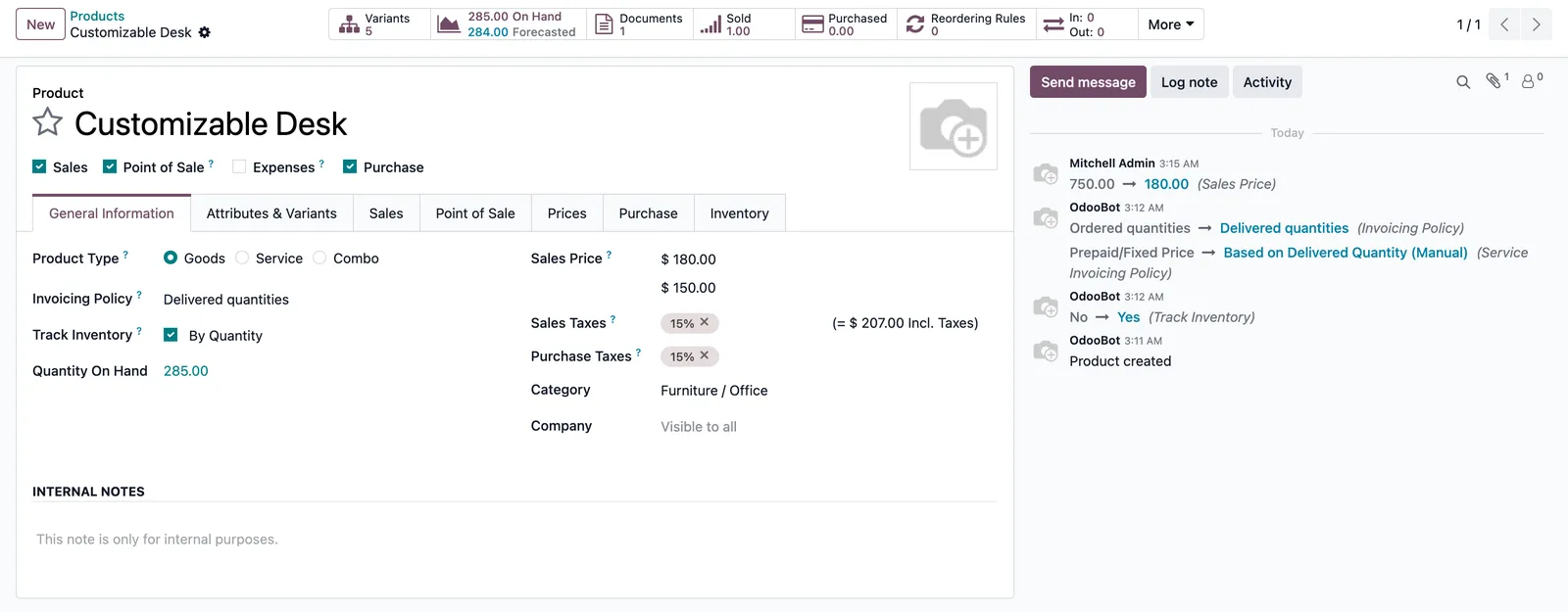
Task: Open In/Out transfers arrows icon
Action: (1053, 24)
